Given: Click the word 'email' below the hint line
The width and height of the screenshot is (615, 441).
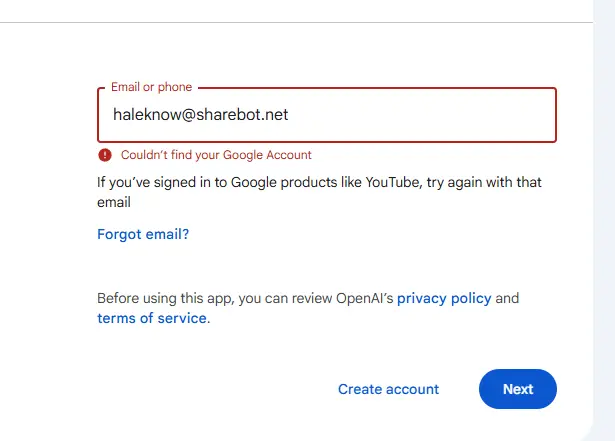Looking at the screenshot, I should coord(114,202).
